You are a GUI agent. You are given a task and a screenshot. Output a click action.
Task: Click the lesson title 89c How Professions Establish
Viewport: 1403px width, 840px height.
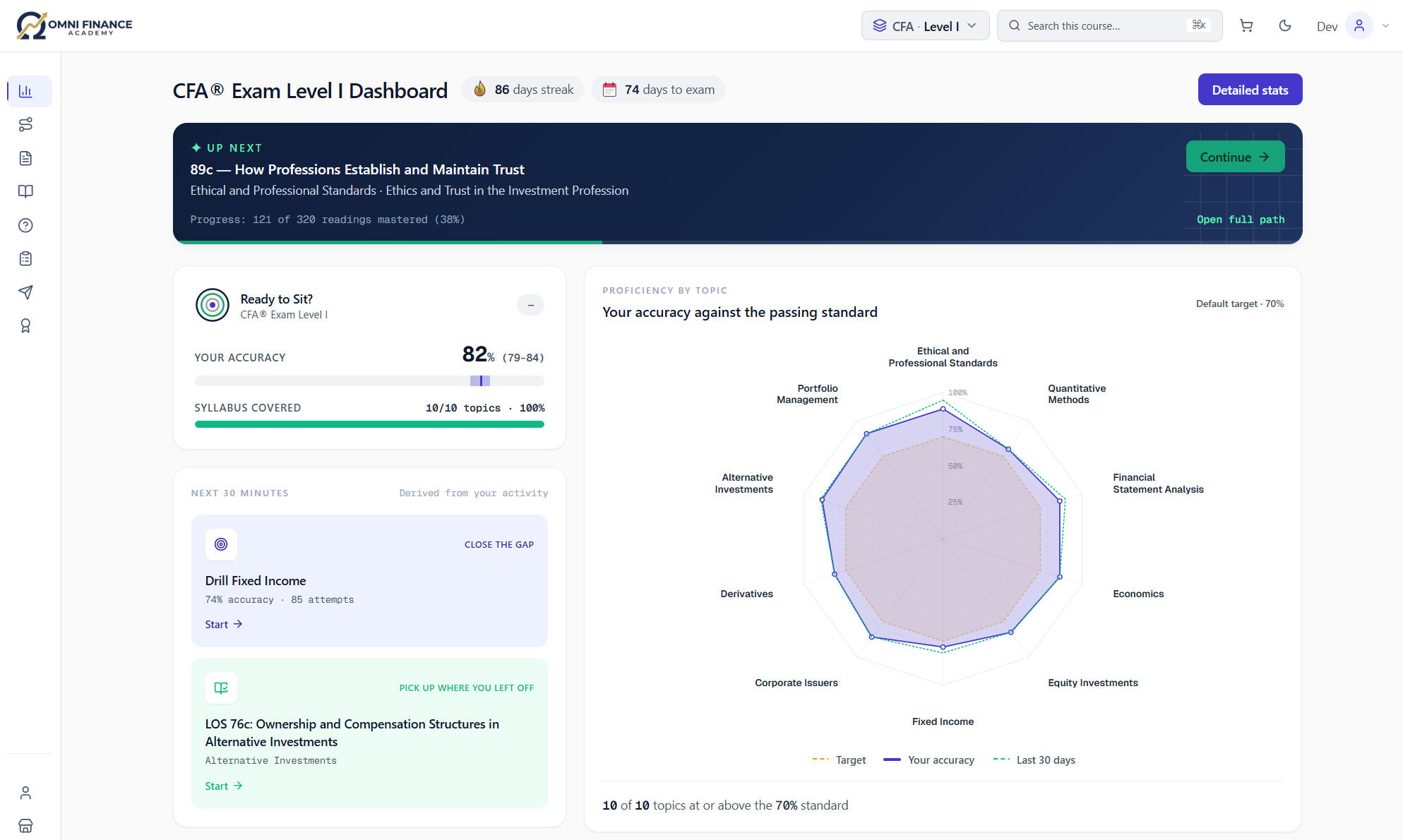[x=357, y=169]
